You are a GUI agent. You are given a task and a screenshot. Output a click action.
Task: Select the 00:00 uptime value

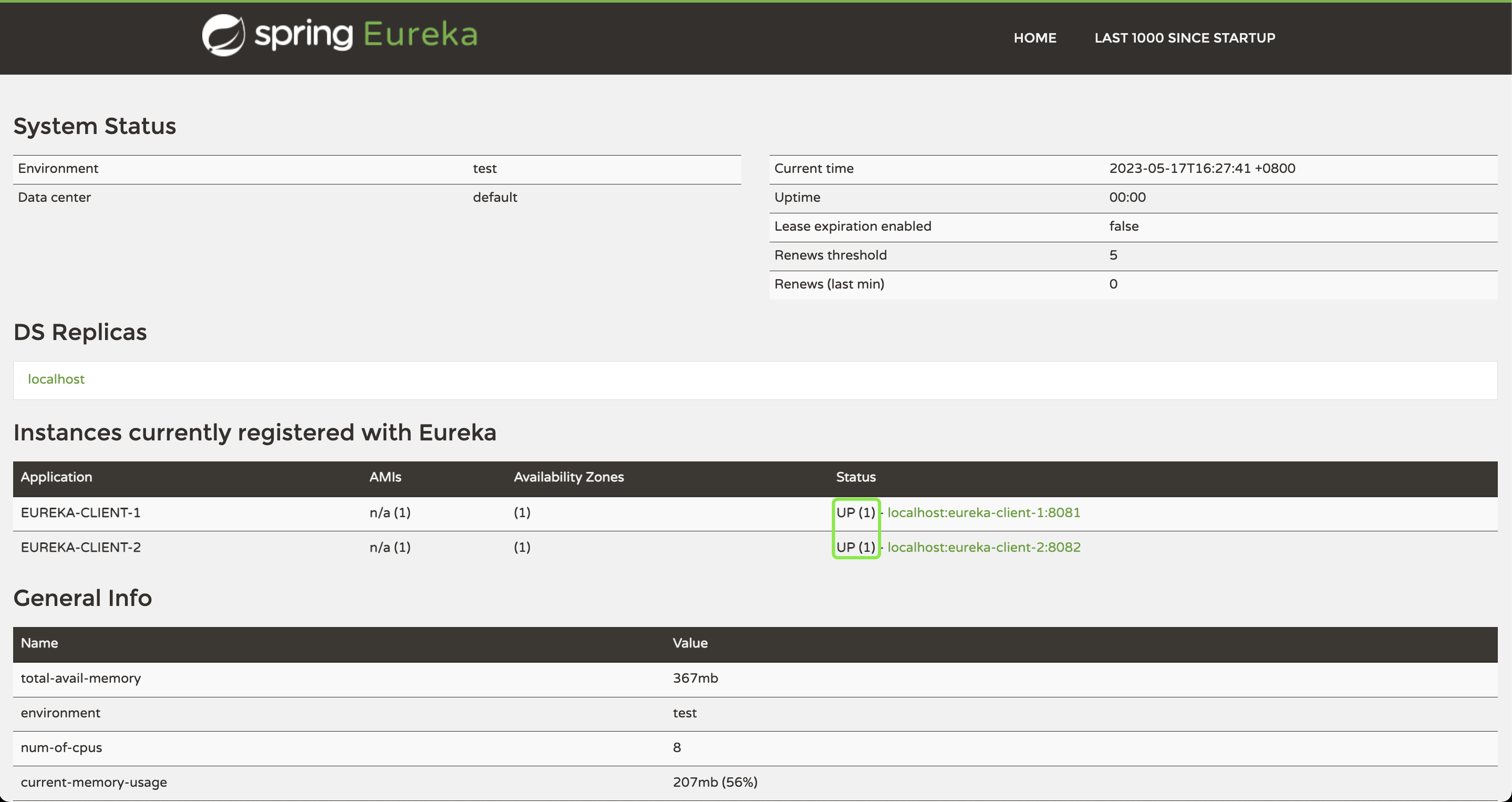(x=1127, y=197)
